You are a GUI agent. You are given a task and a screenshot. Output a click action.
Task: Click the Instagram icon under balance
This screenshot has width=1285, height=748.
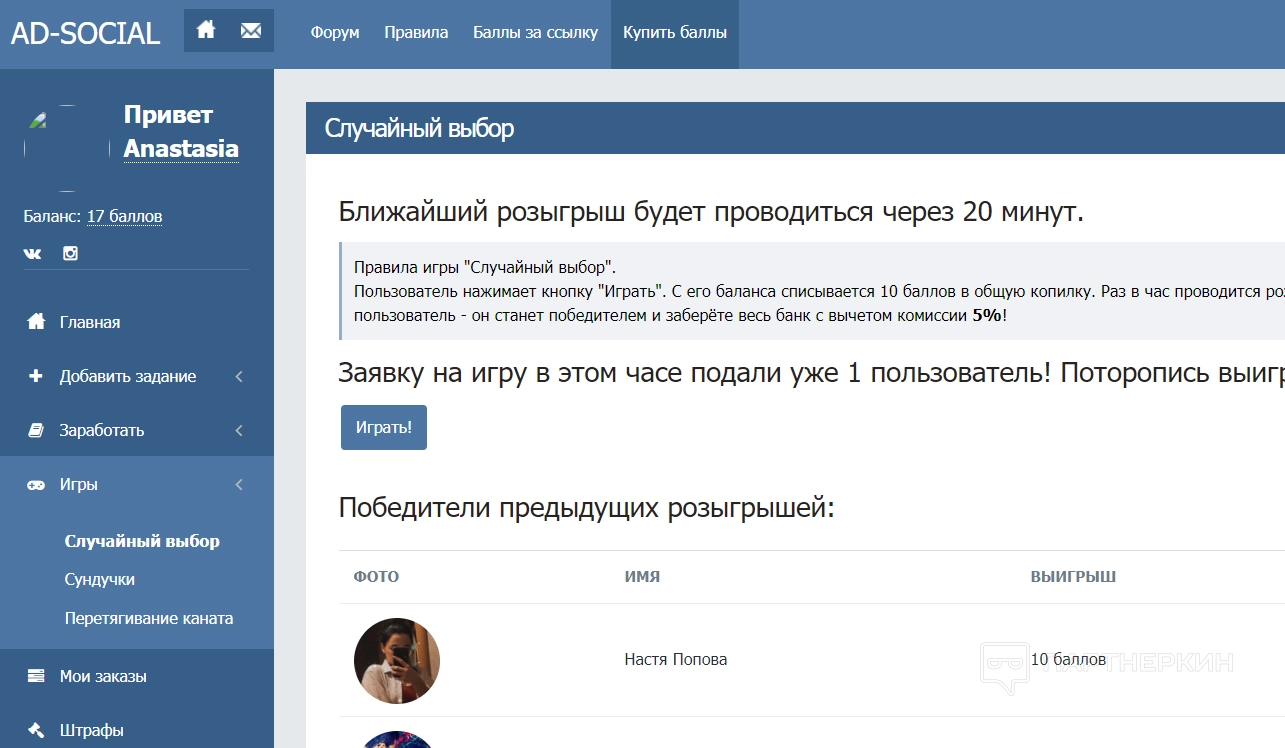coord(70,254)
